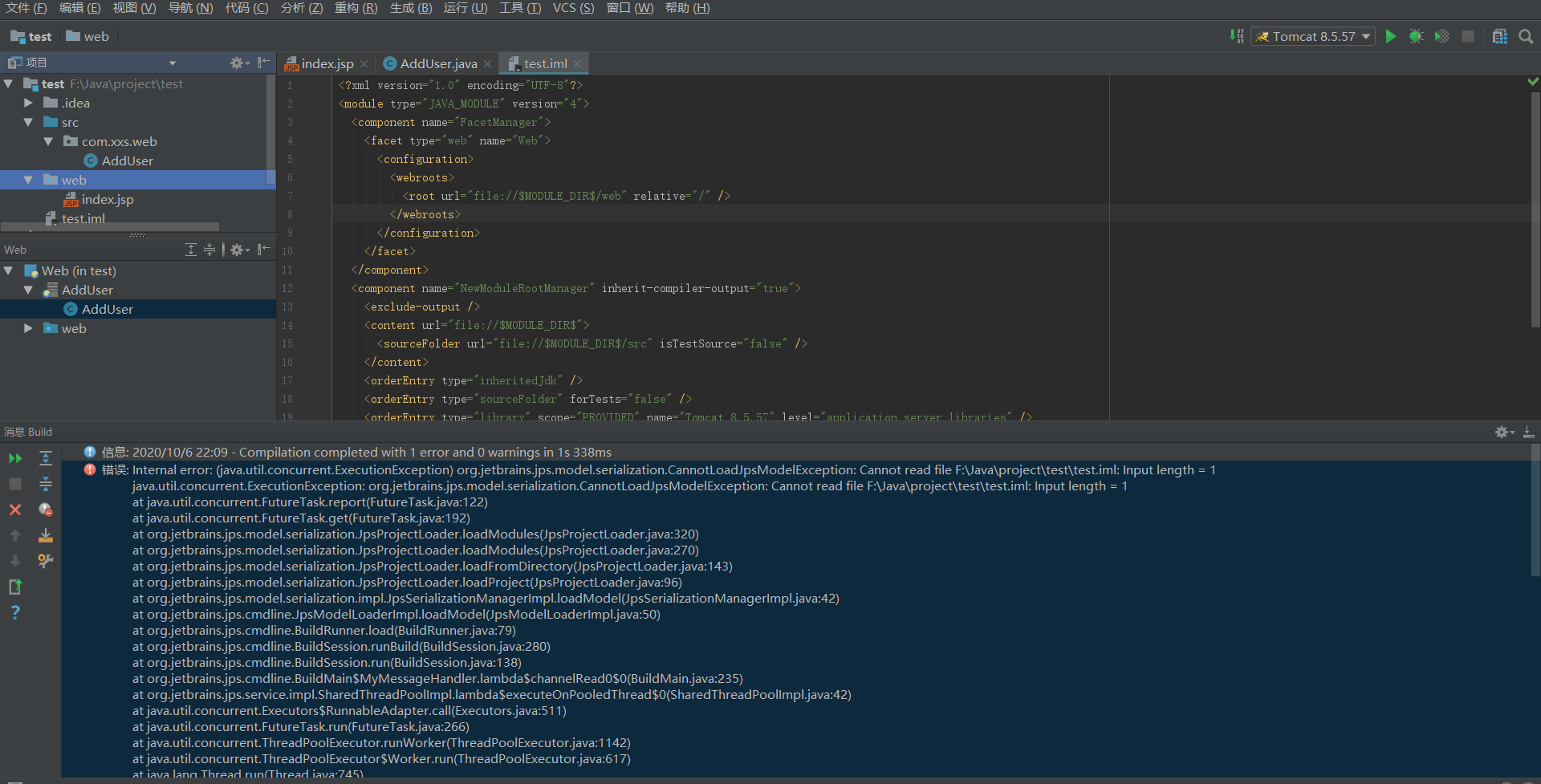Collapse the src folder
The width and height of the screenshot is (1541, 784).
28,122
